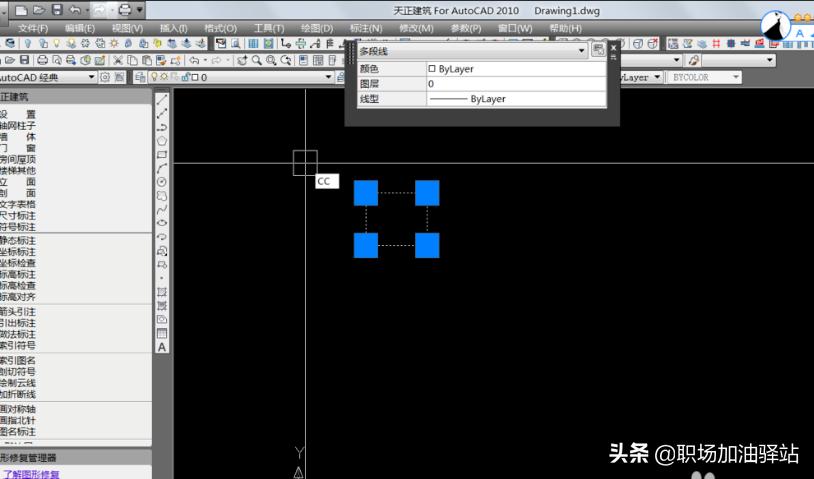Select the Arc tool
The width and height of the screenshot is (814, 479).
[x=162, y=168]
